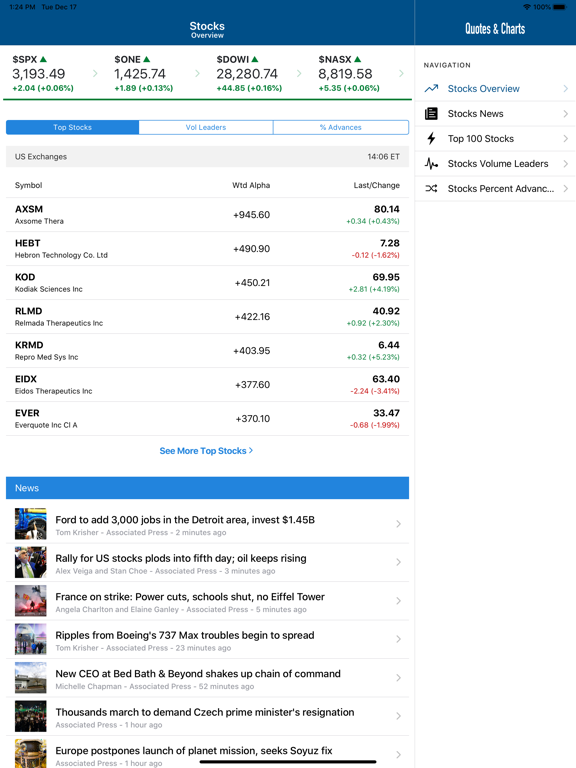Open Stocks Percent Advances in navigation
The width and height of the screenshot is (576, 768).
(495, 189)
